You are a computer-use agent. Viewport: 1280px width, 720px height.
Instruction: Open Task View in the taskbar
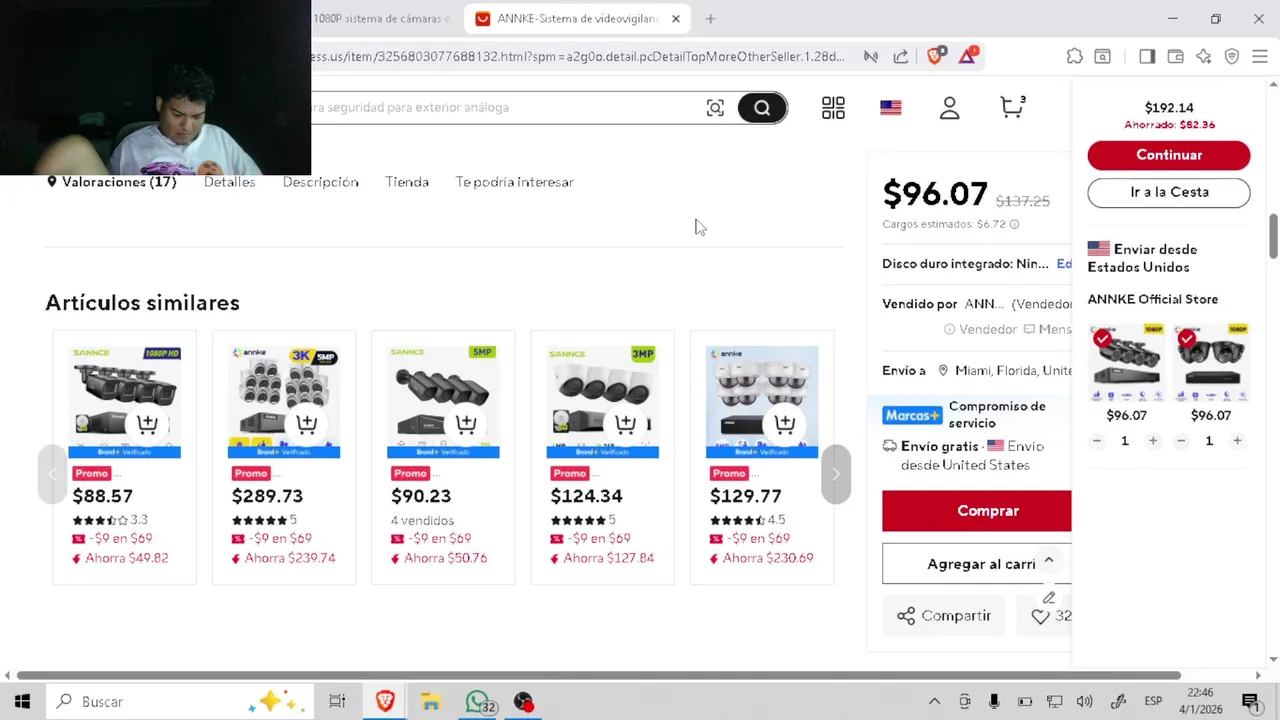tap(337, 702)
